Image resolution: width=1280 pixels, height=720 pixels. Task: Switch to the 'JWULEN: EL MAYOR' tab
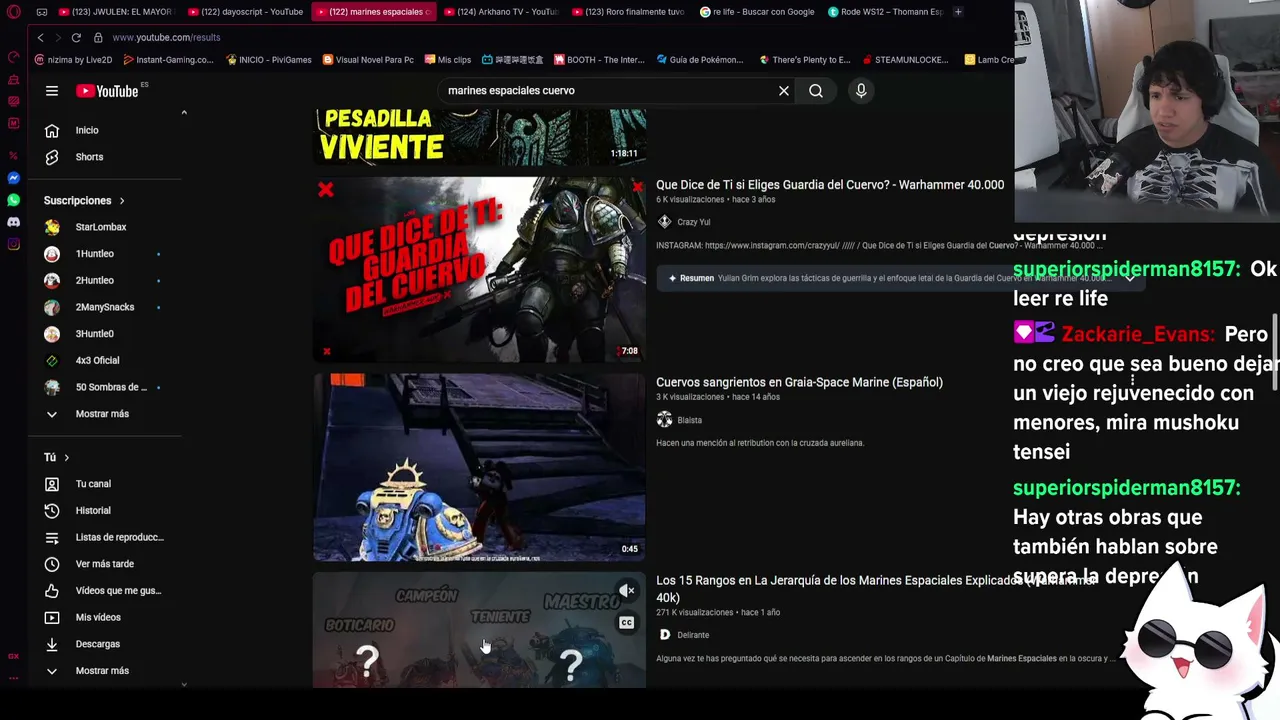115,12
